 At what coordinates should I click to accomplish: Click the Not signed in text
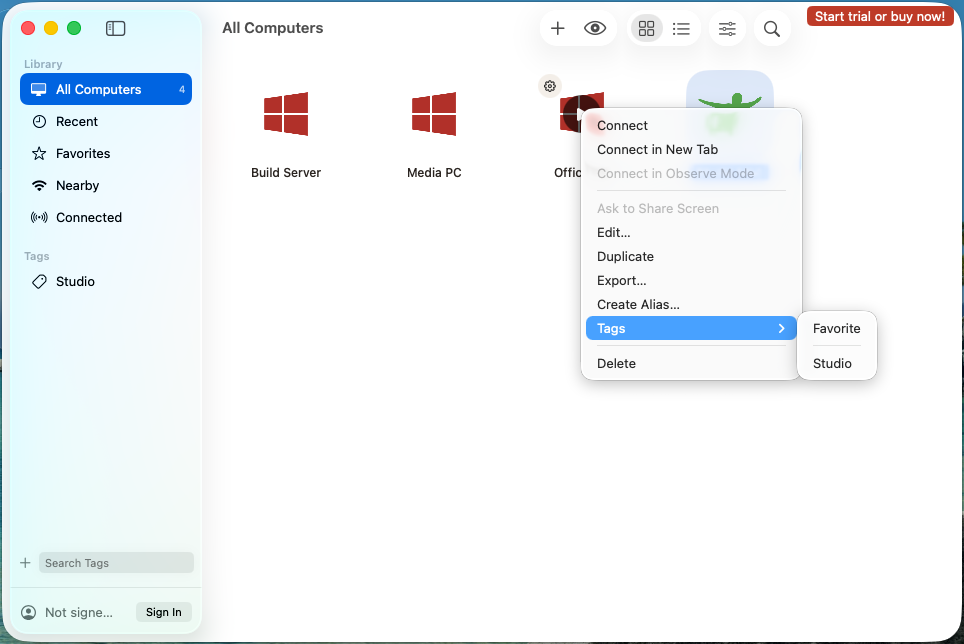79,612
